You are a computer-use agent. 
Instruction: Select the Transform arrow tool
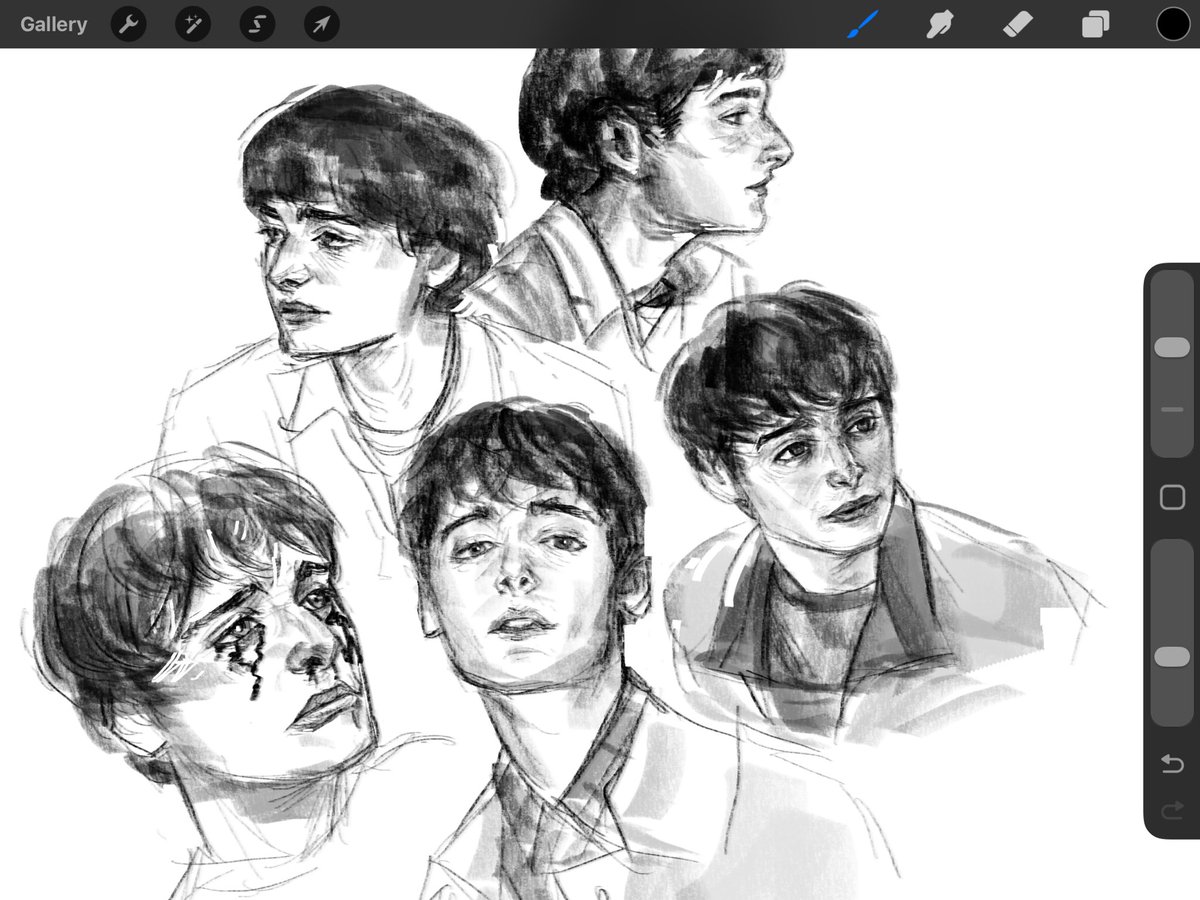pos(321,24)
